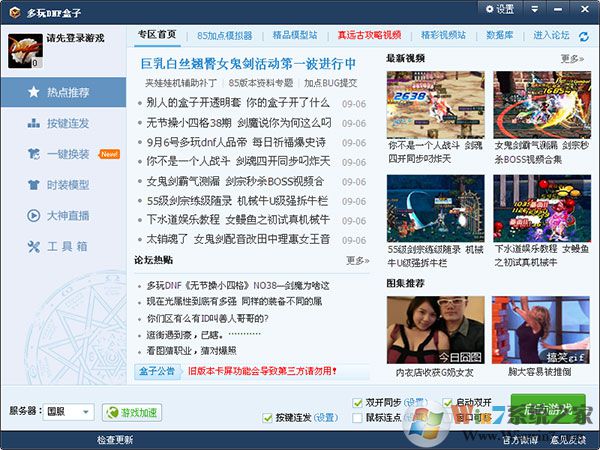Open gallery image 胸大容易被推倒

point(541,330)
